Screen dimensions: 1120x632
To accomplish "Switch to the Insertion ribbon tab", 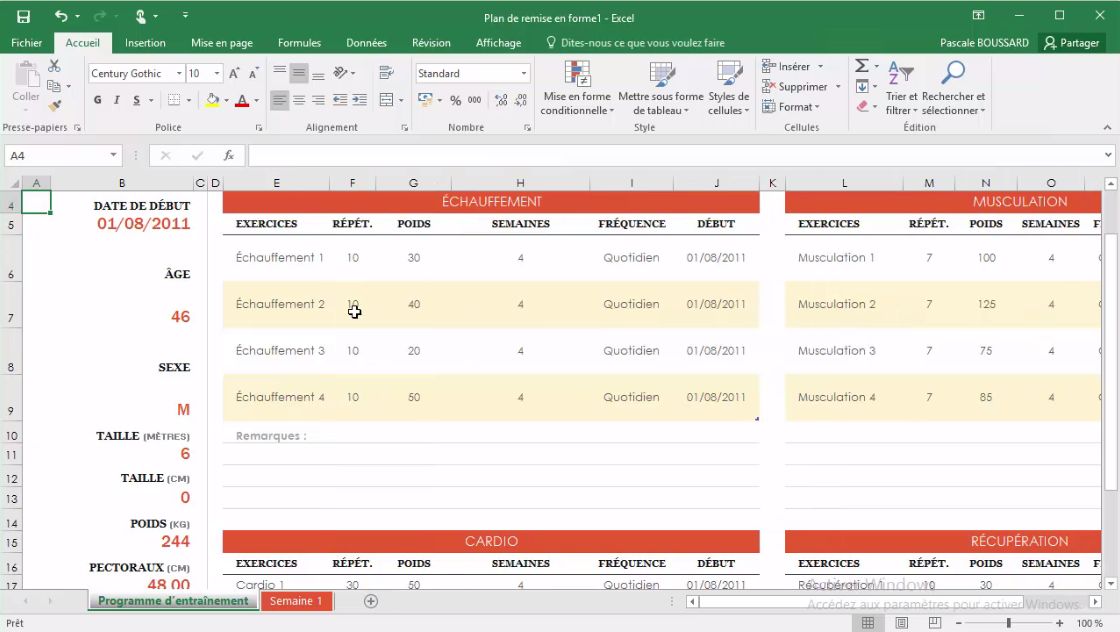I will [145, 42].
